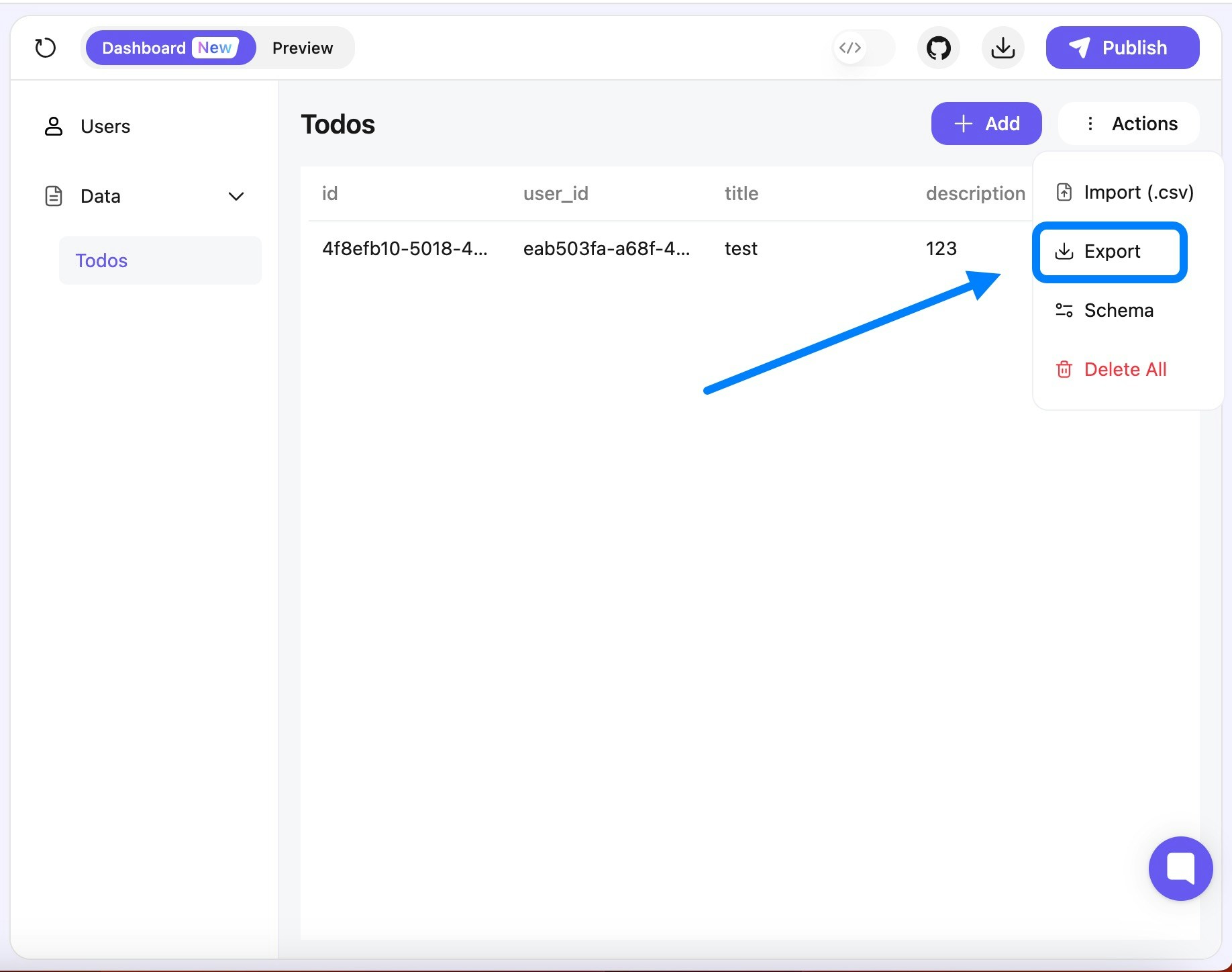Expand the Data section chevron
Viewport: 1232px width, 972px height.
236,196
